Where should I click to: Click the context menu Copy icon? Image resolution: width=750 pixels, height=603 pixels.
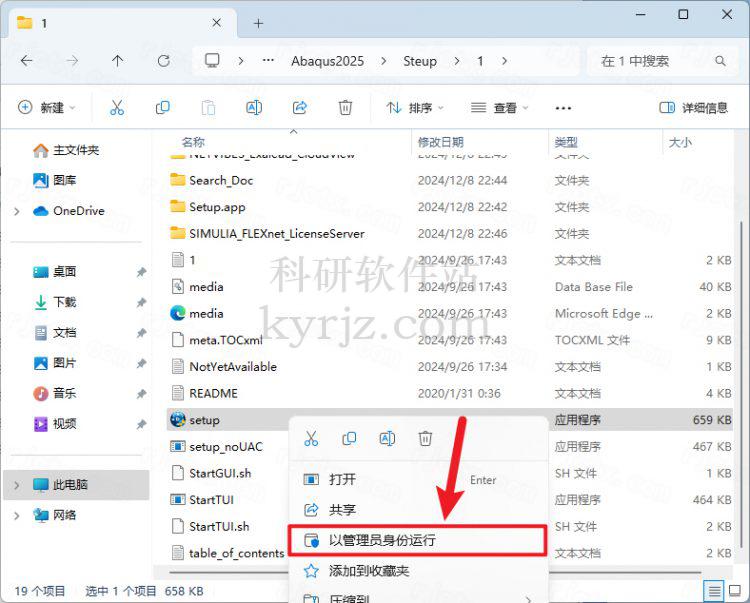349,438
